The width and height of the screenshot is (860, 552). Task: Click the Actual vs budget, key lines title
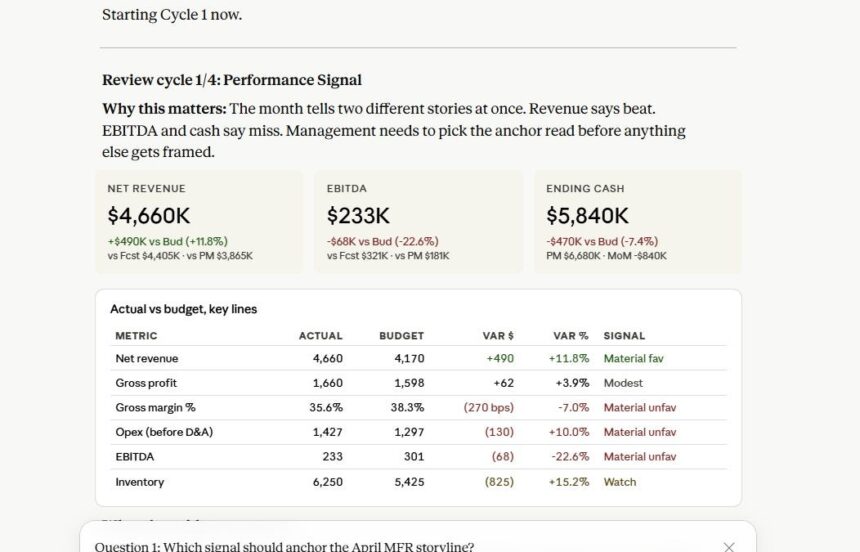pos(183,309)
